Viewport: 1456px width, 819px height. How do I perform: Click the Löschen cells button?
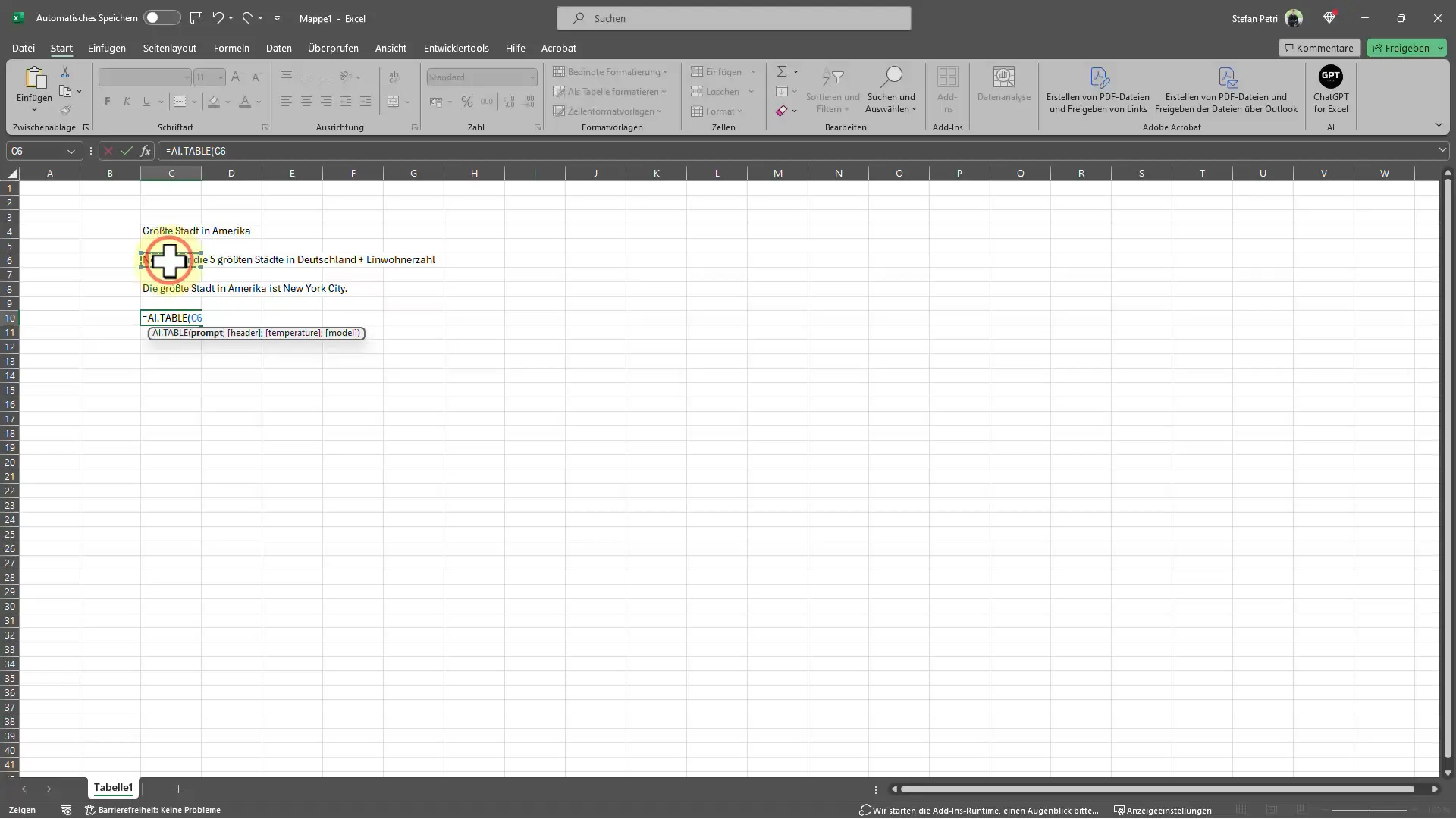point(715,92)
